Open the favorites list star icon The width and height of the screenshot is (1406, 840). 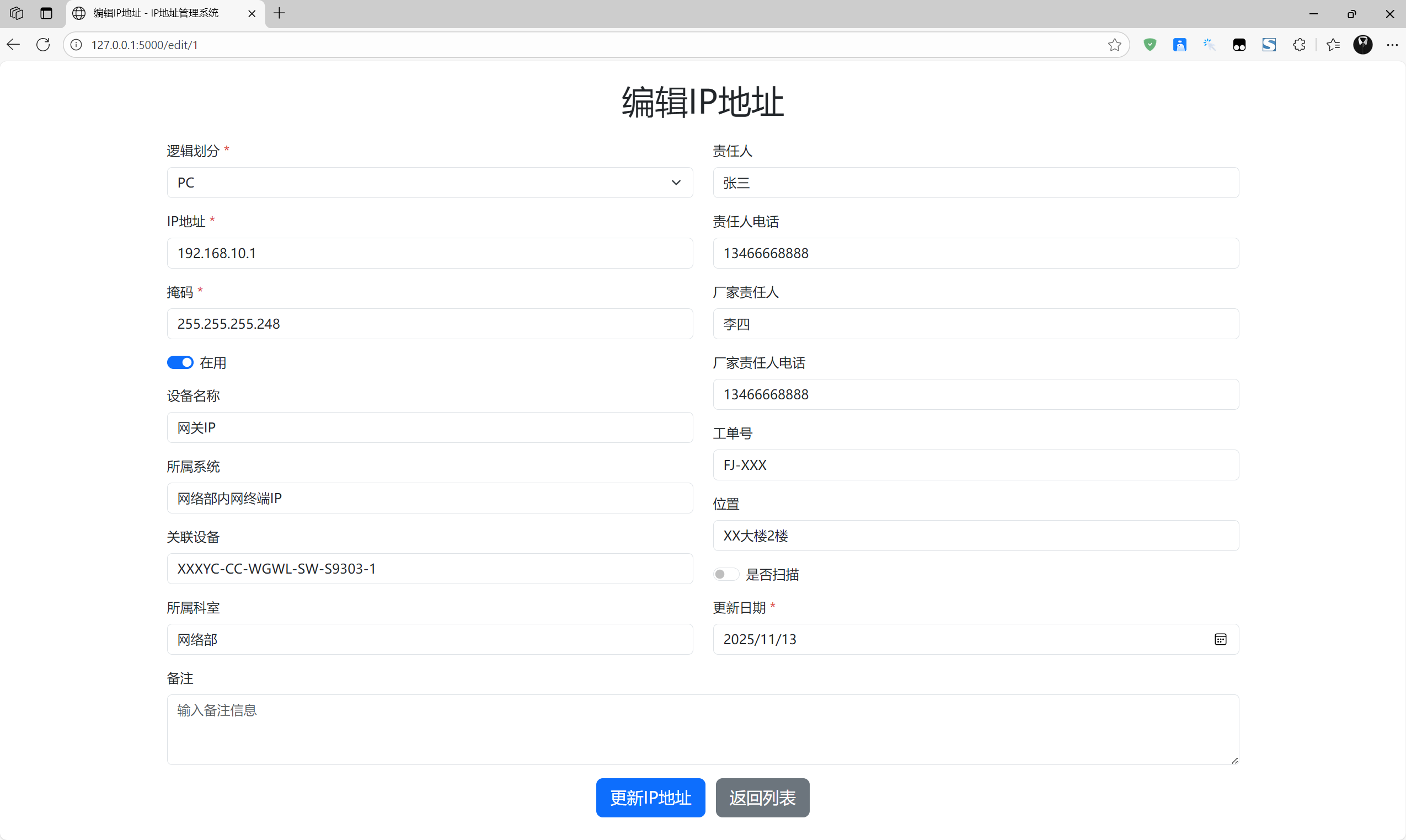click(x=1334, y=44)
